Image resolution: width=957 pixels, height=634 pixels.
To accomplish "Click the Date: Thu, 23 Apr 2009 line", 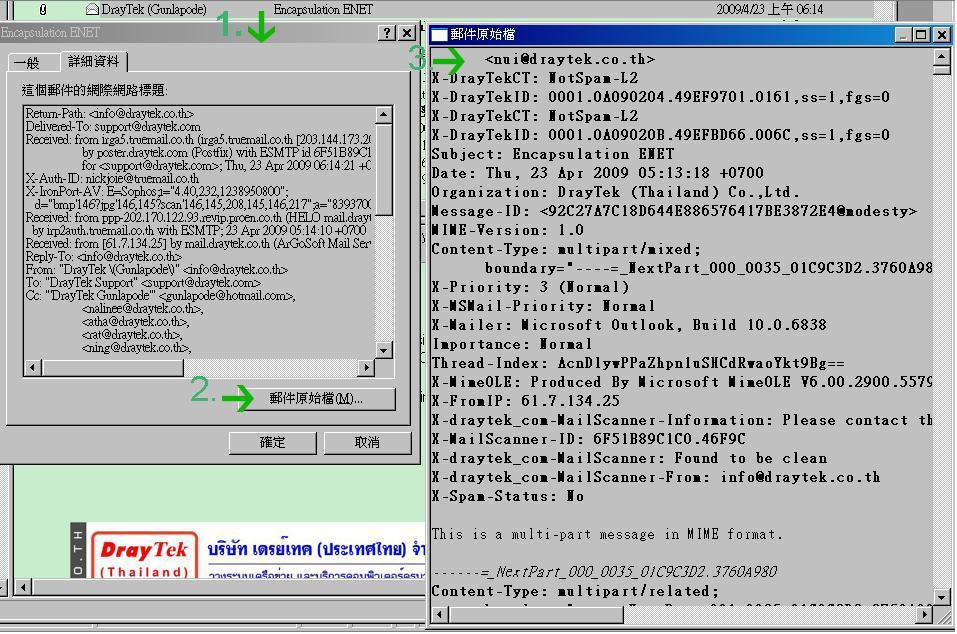I will (598, 173).
